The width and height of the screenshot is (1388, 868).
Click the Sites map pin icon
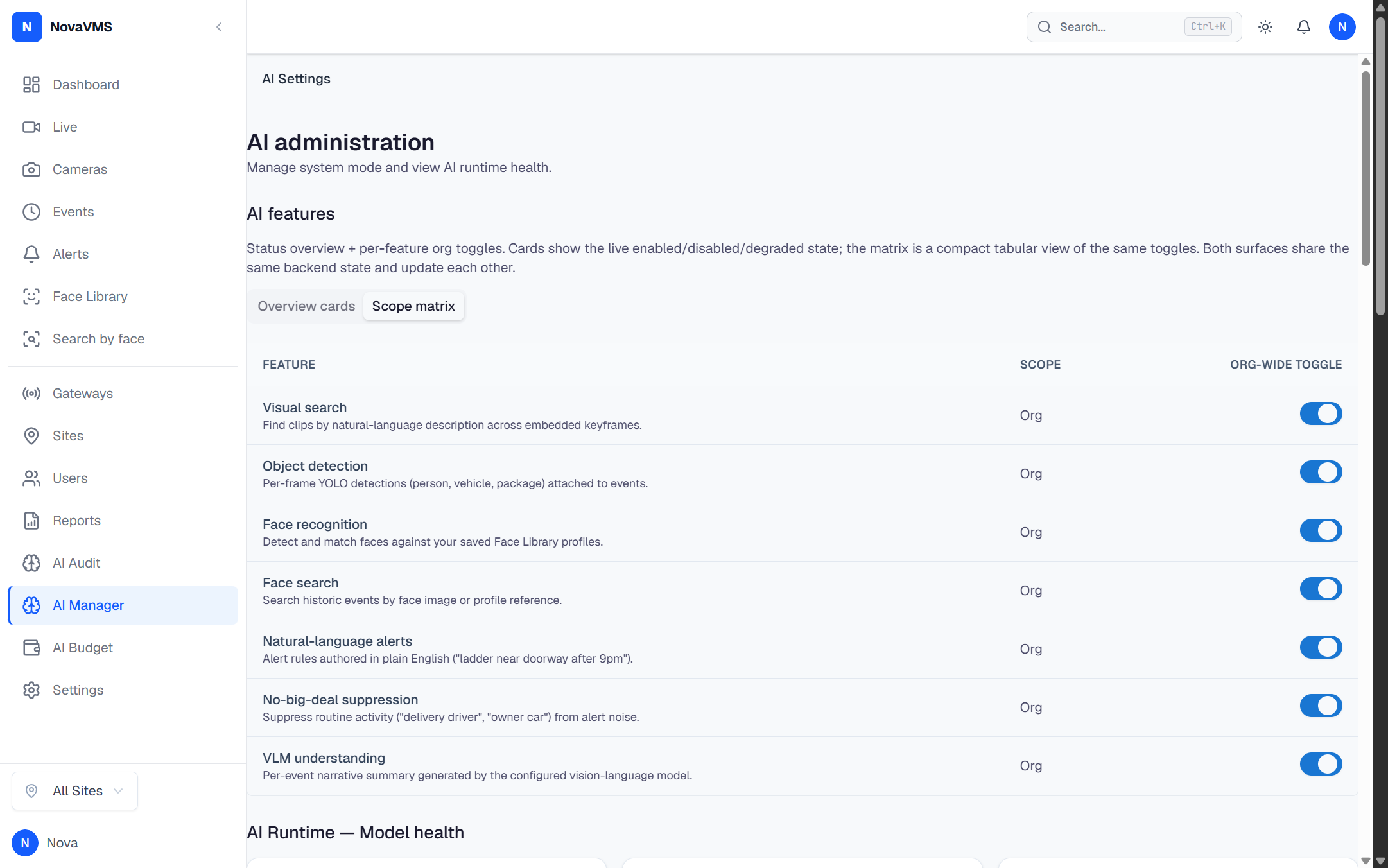pyautogui.click(x=31, y=436)
